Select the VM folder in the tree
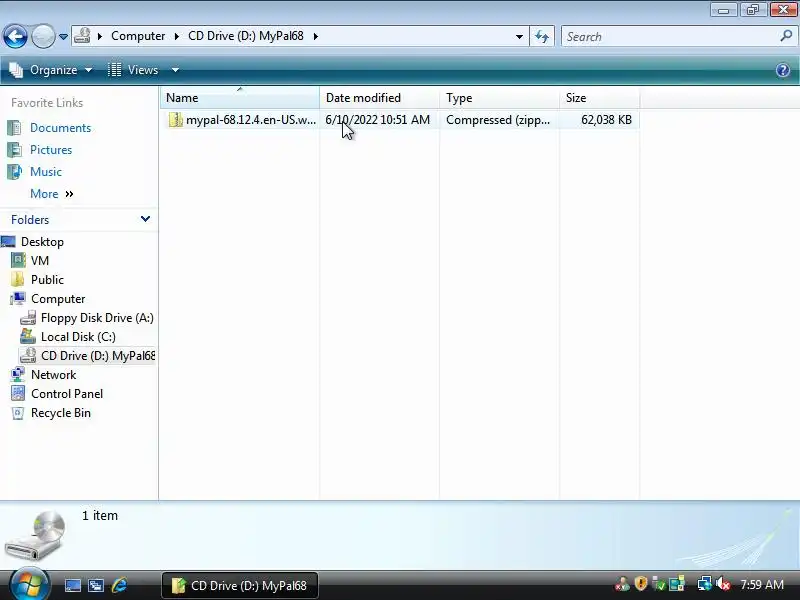The height and width of the screenshot is (600, 800). click(40, 261)
